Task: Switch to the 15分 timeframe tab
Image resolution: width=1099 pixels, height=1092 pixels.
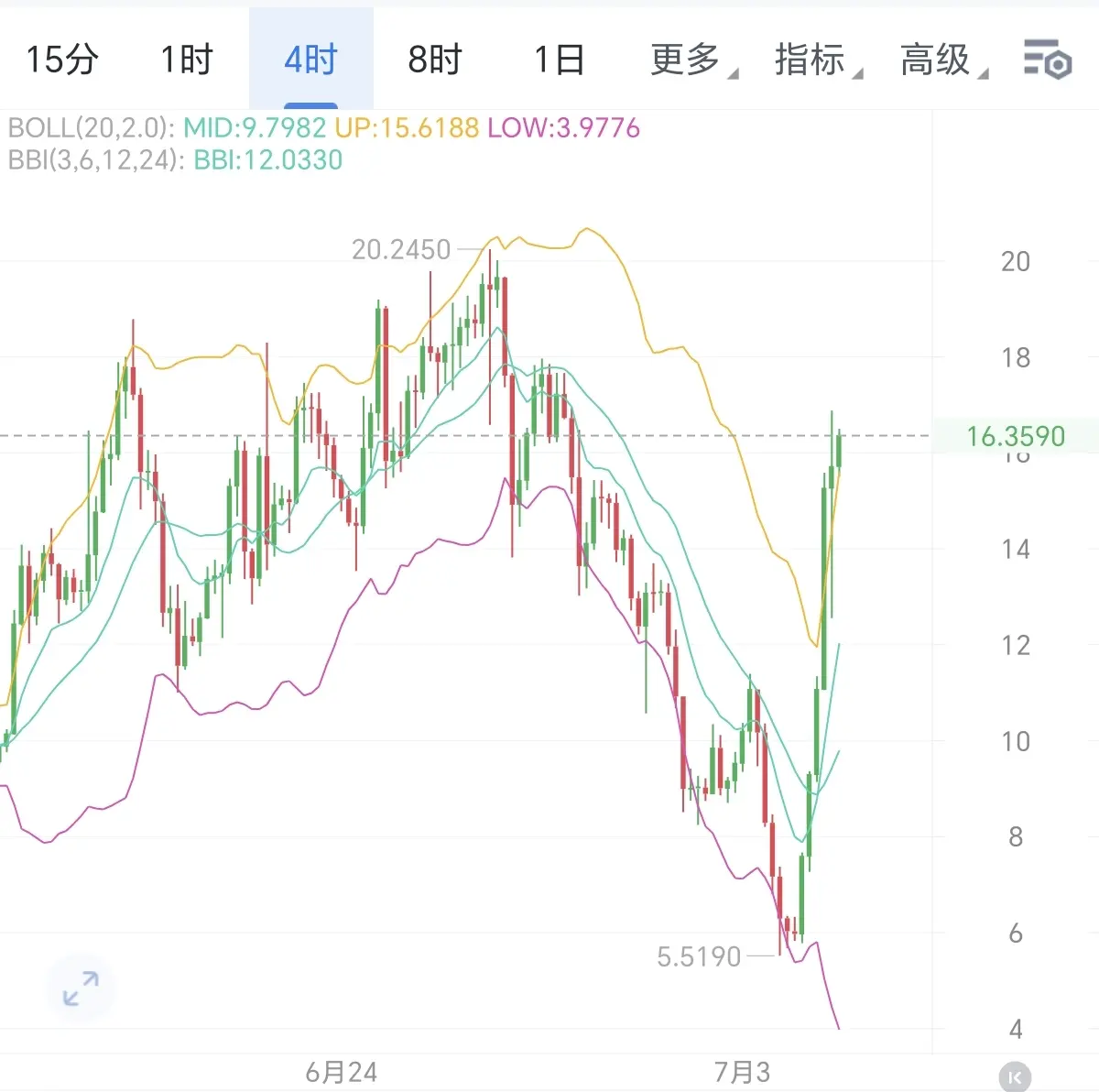Action: [62, 60]
